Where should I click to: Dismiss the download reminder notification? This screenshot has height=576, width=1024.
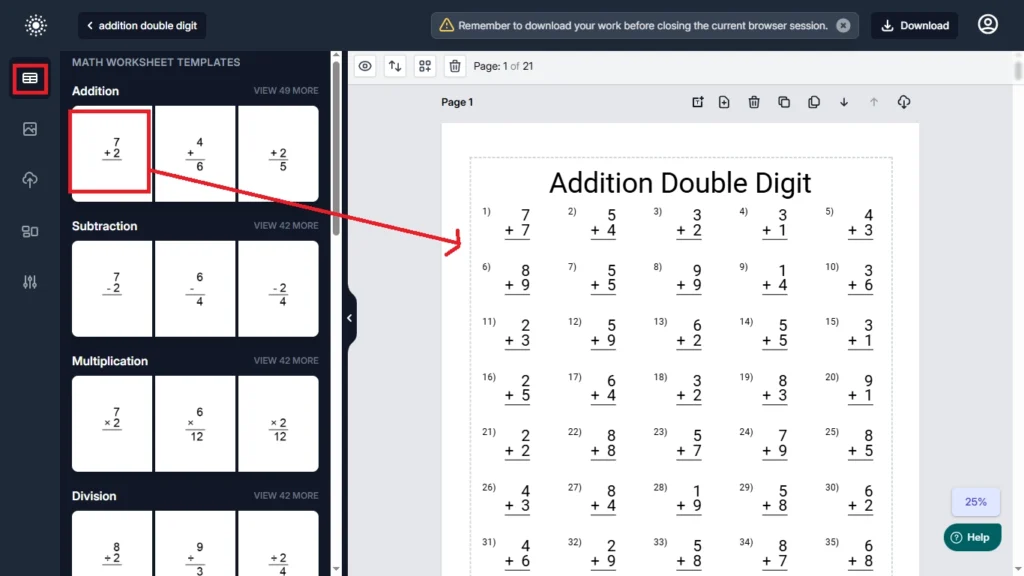[x=843, y=25]
